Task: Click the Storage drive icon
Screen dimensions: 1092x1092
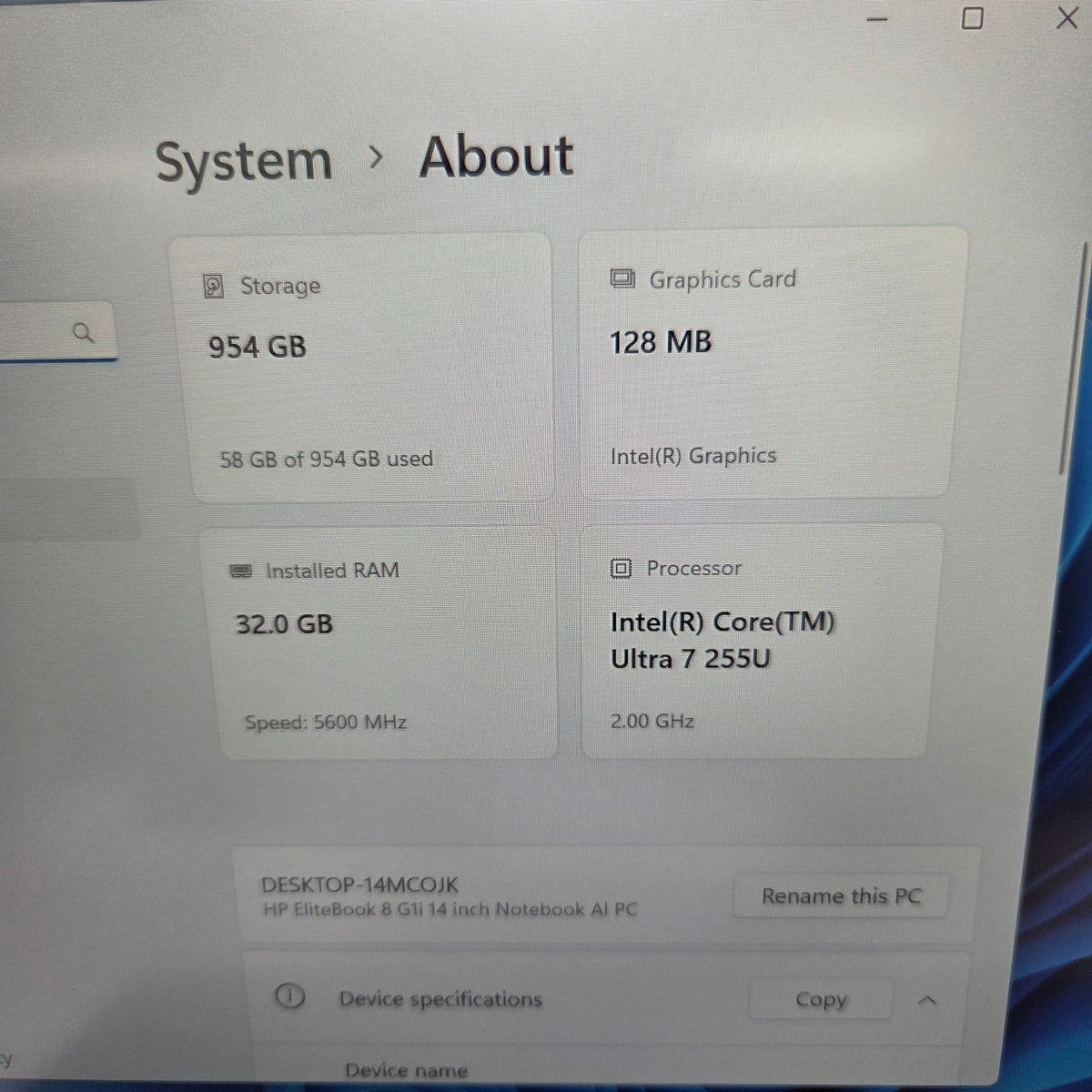Action: click(x=213, y=287)
